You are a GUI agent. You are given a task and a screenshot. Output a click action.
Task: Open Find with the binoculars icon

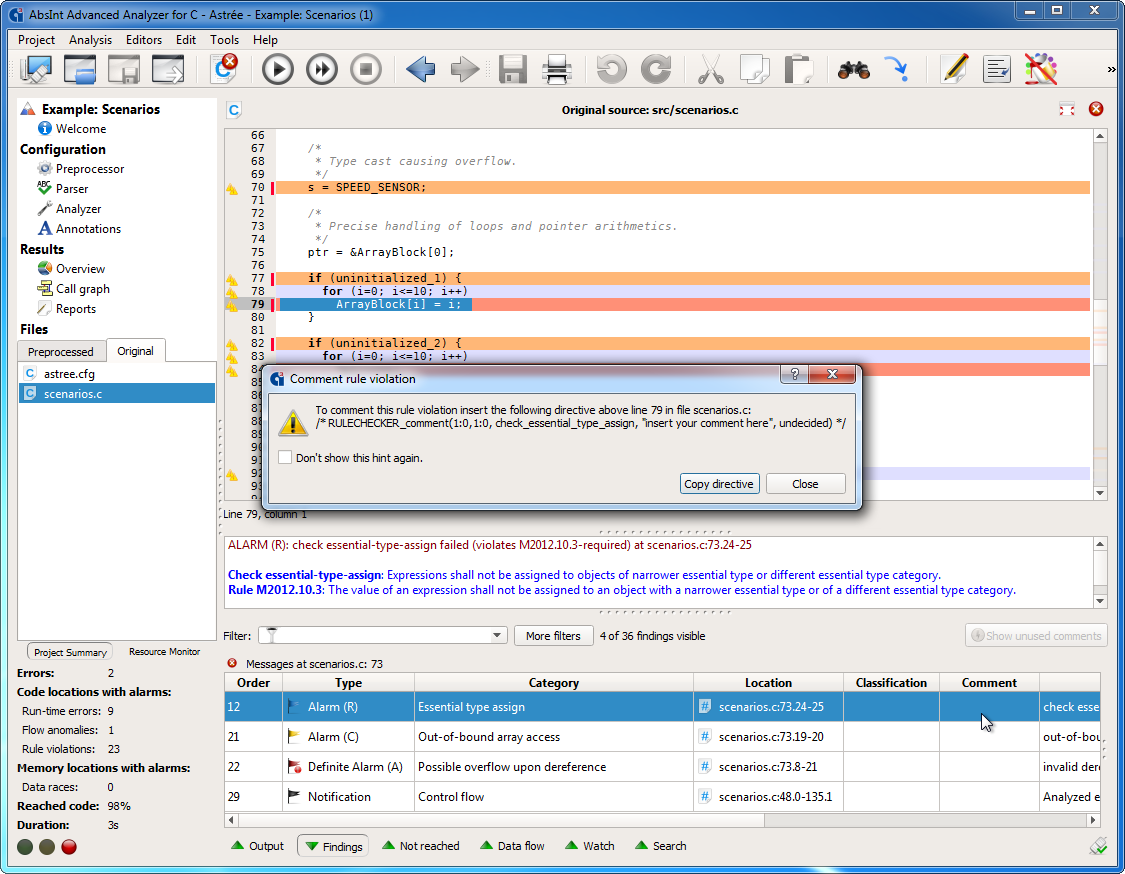(x=854, y=70)
